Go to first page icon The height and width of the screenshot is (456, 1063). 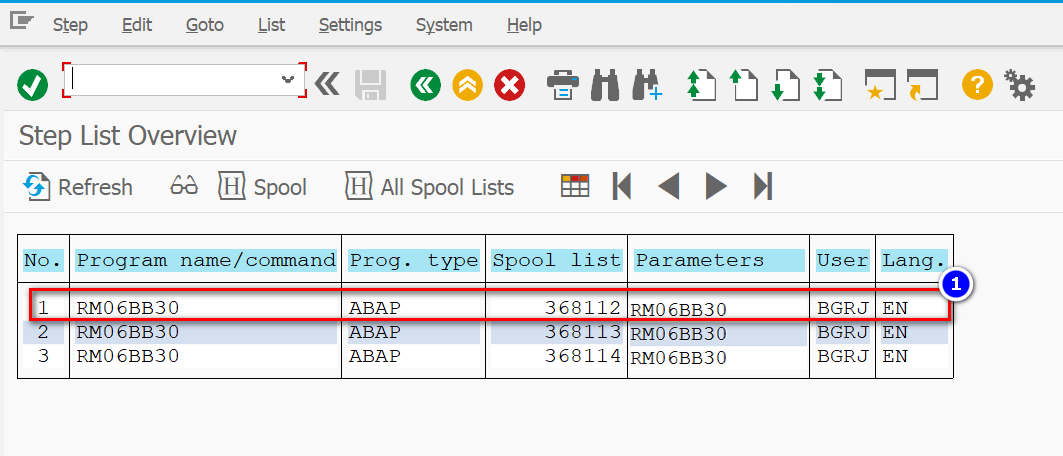pos(702,86)
